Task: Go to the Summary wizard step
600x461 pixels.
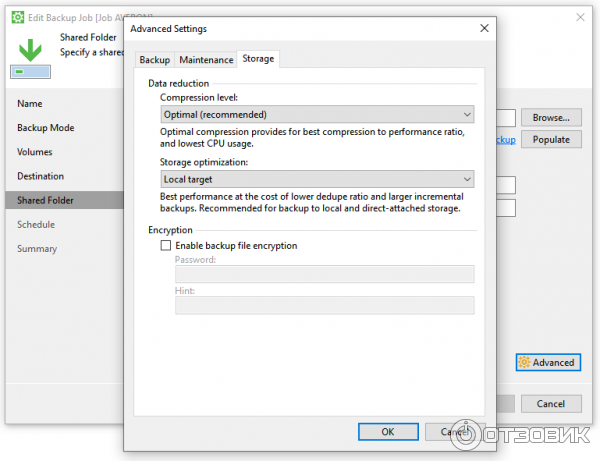Action: coord(37,249)
